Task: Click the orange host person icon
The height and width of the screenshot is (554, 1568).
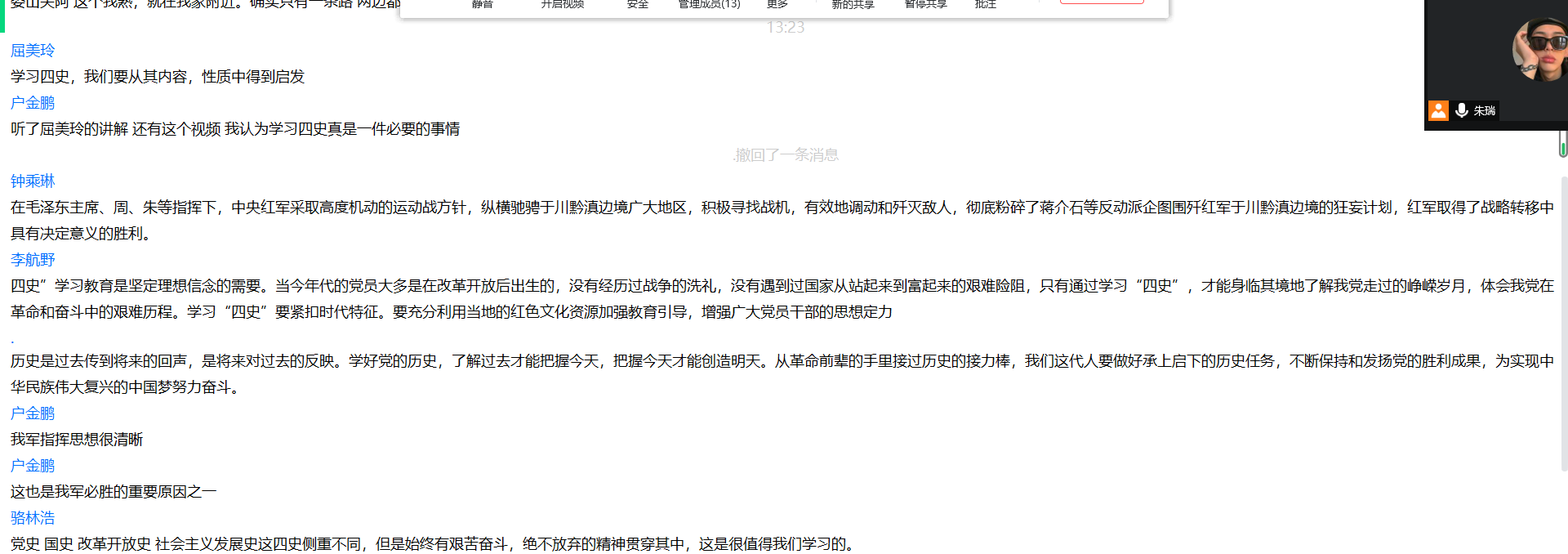Action: pyautogui.click(x=1438, y=110)
